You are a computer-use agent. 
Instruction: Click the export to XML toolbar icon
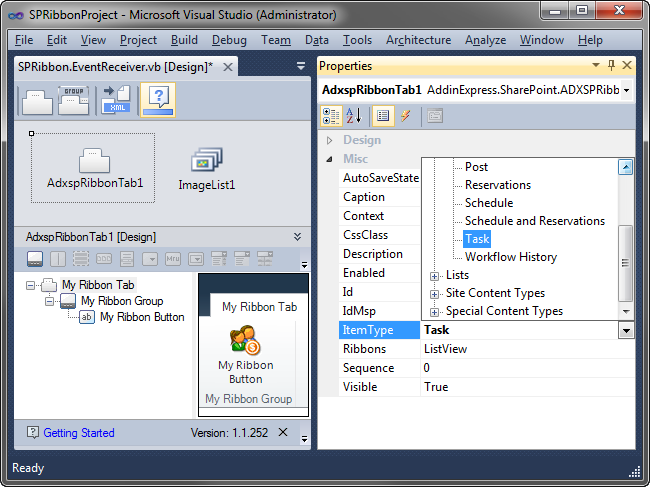(116, 99)
